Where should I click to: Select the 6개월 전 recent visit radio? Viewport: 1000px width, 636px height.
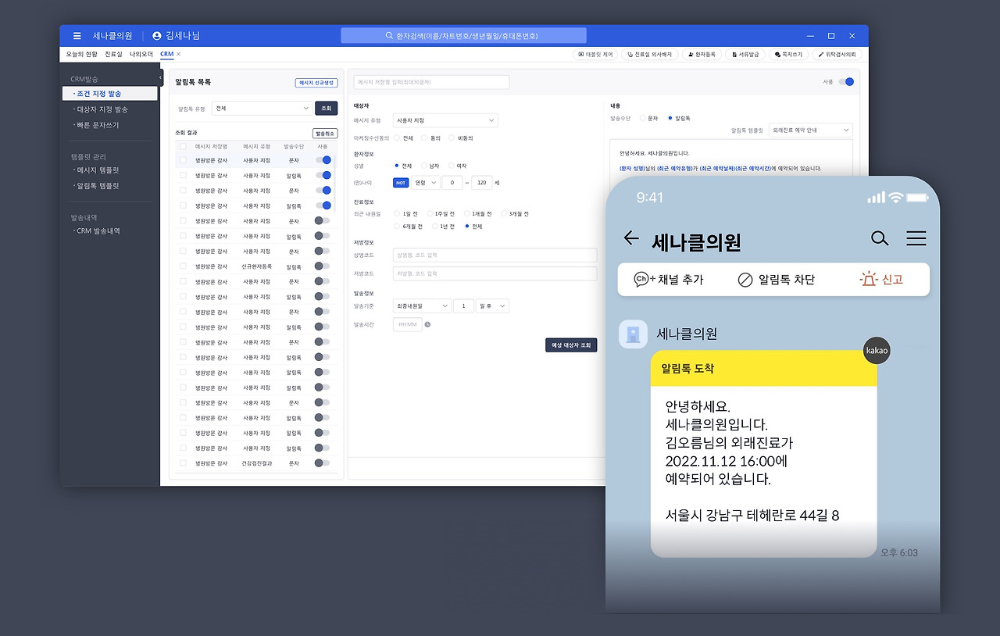click(397, 226)
